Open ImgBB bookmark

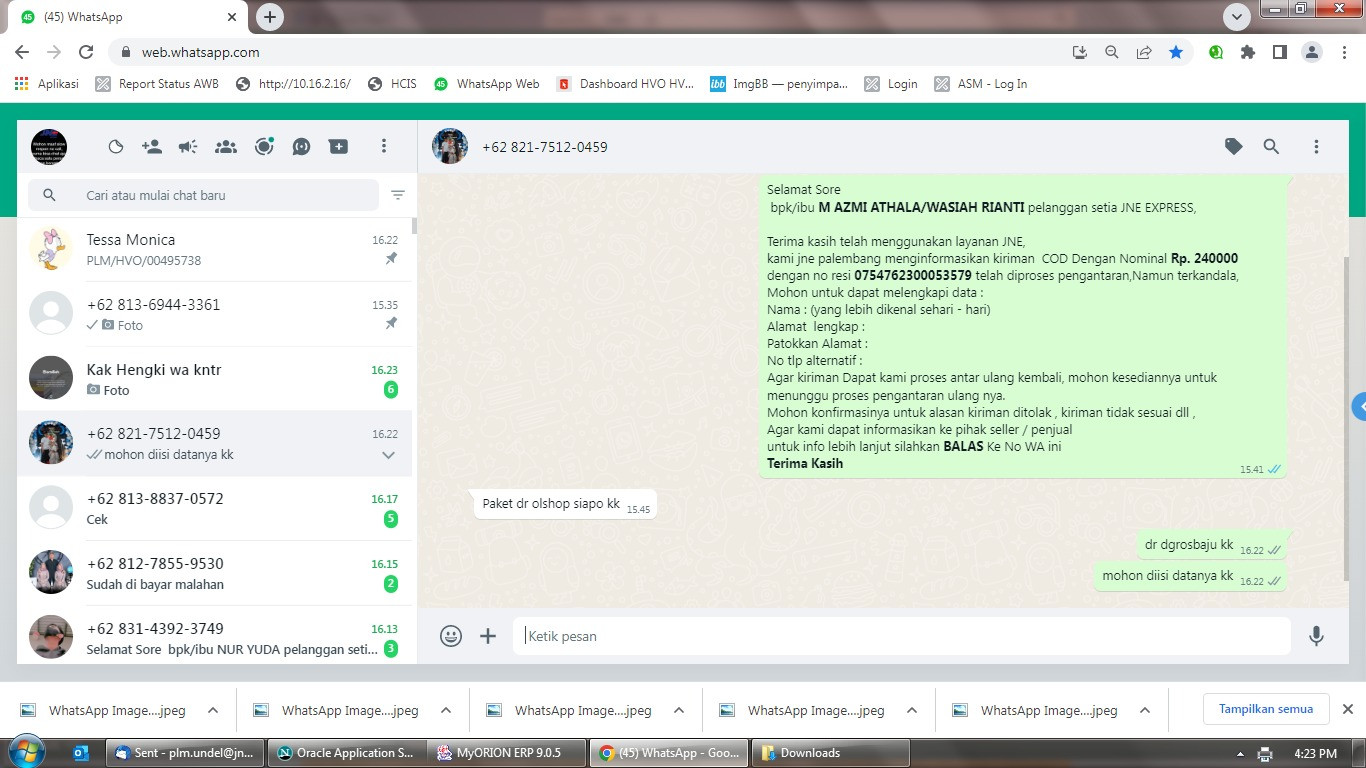pyautogui.click(x=779, y=84)
